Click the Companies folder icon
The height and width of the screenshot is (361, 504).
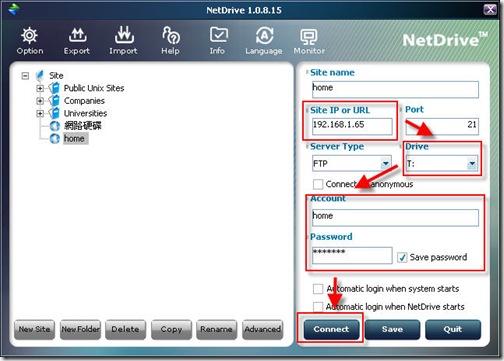coord(54,101)
